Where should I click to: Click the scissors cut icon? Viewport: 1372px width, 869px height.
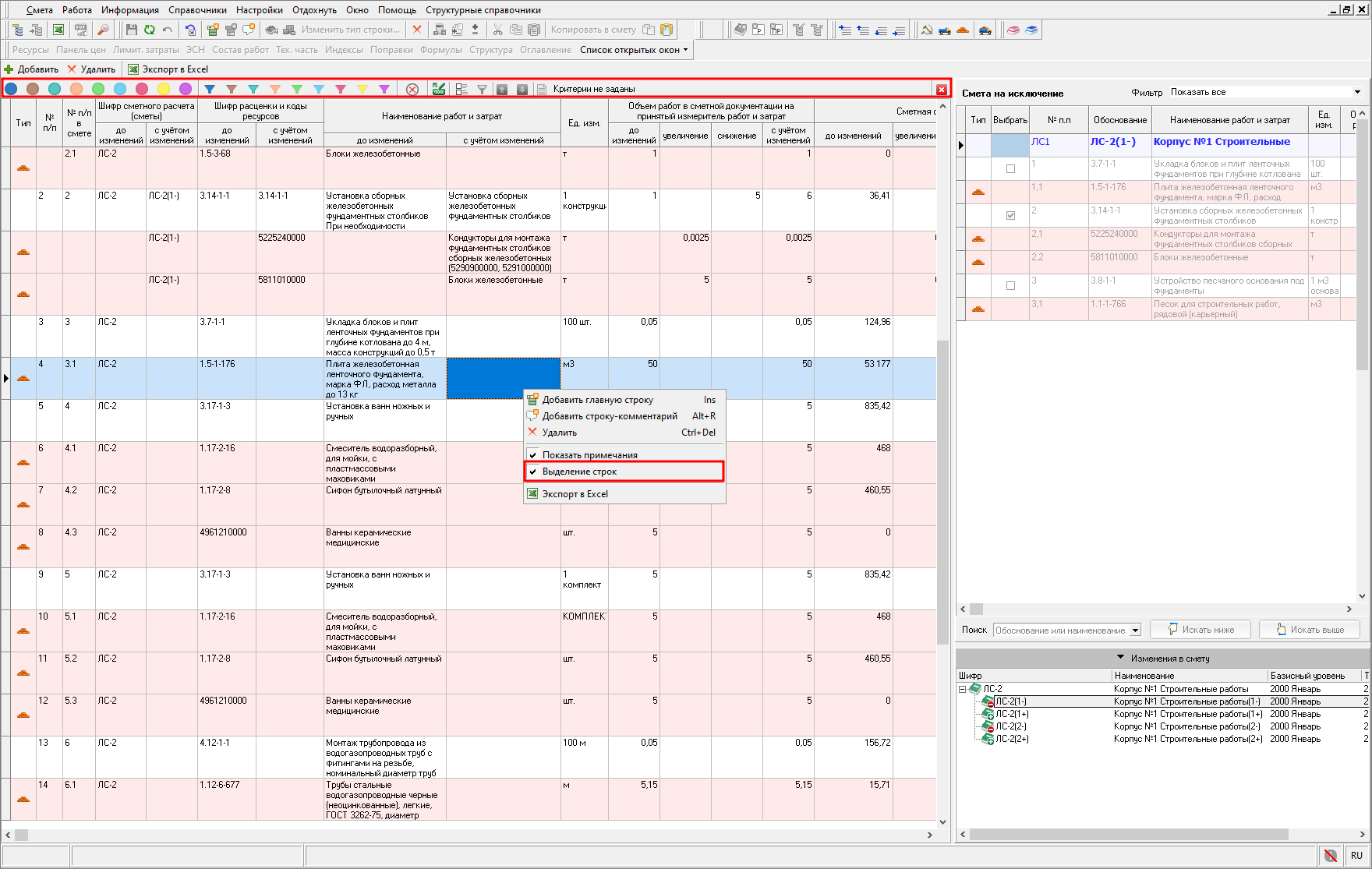click(497, 30)
